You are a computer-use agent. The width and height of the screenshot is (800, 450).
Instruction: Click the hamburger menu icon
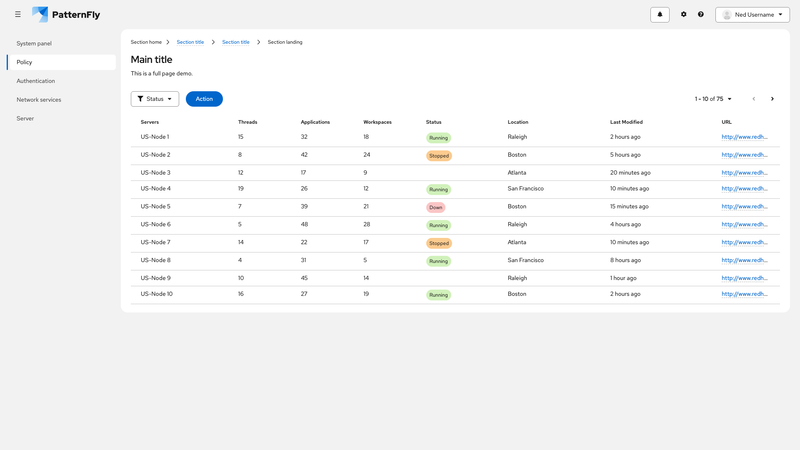18,15
